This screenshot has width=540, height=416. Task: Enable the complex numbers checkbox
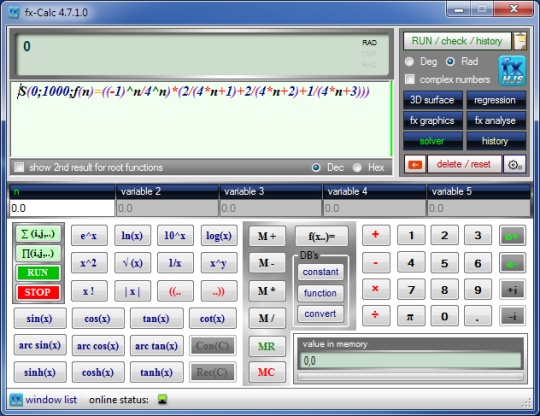[x=409, y=79]
